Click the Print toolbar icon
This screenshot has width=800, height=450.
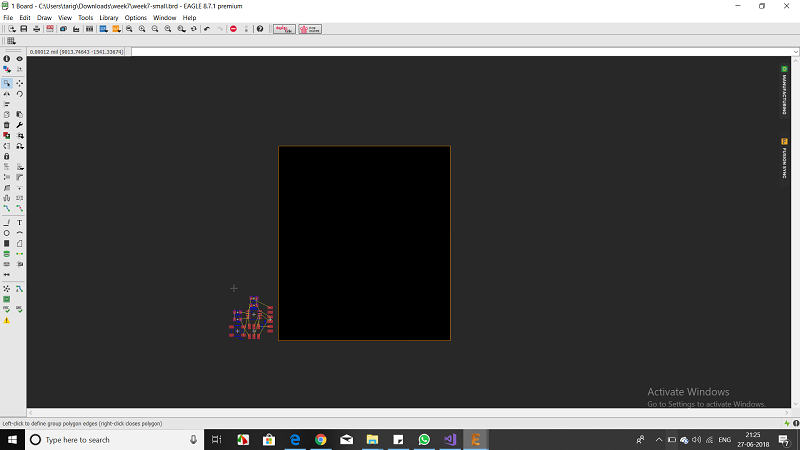[x=36, y=29]
